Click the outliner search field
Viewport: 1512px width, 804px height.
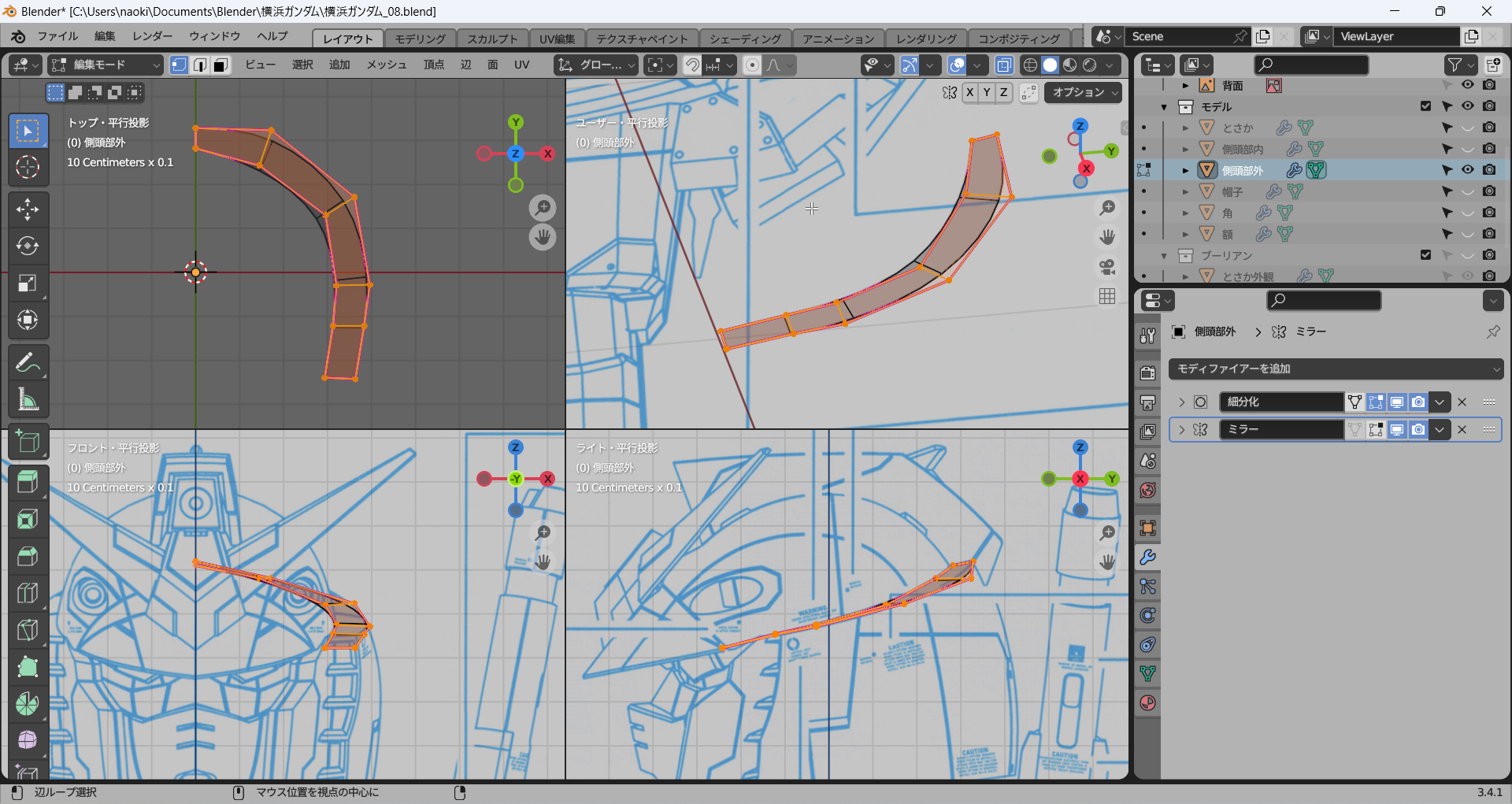pyautogui.click(x=1310, y=65)
